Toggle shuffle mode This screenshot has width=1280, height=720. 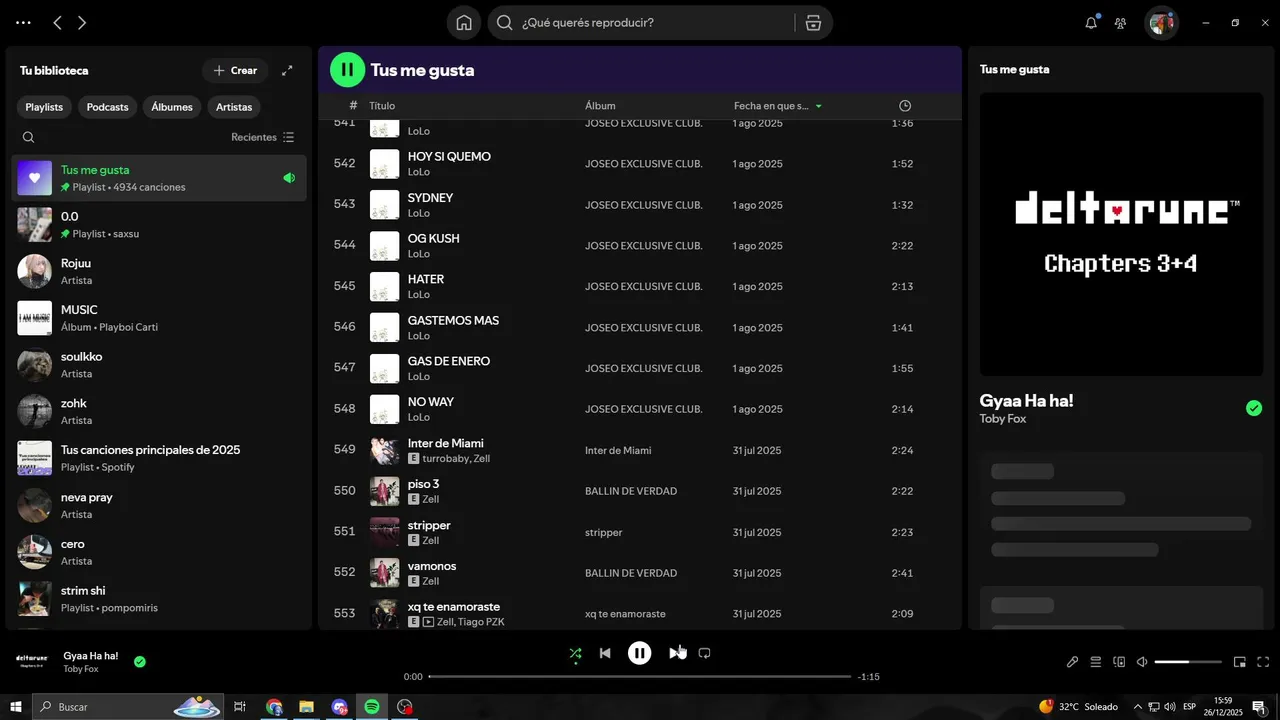(575, 653)
